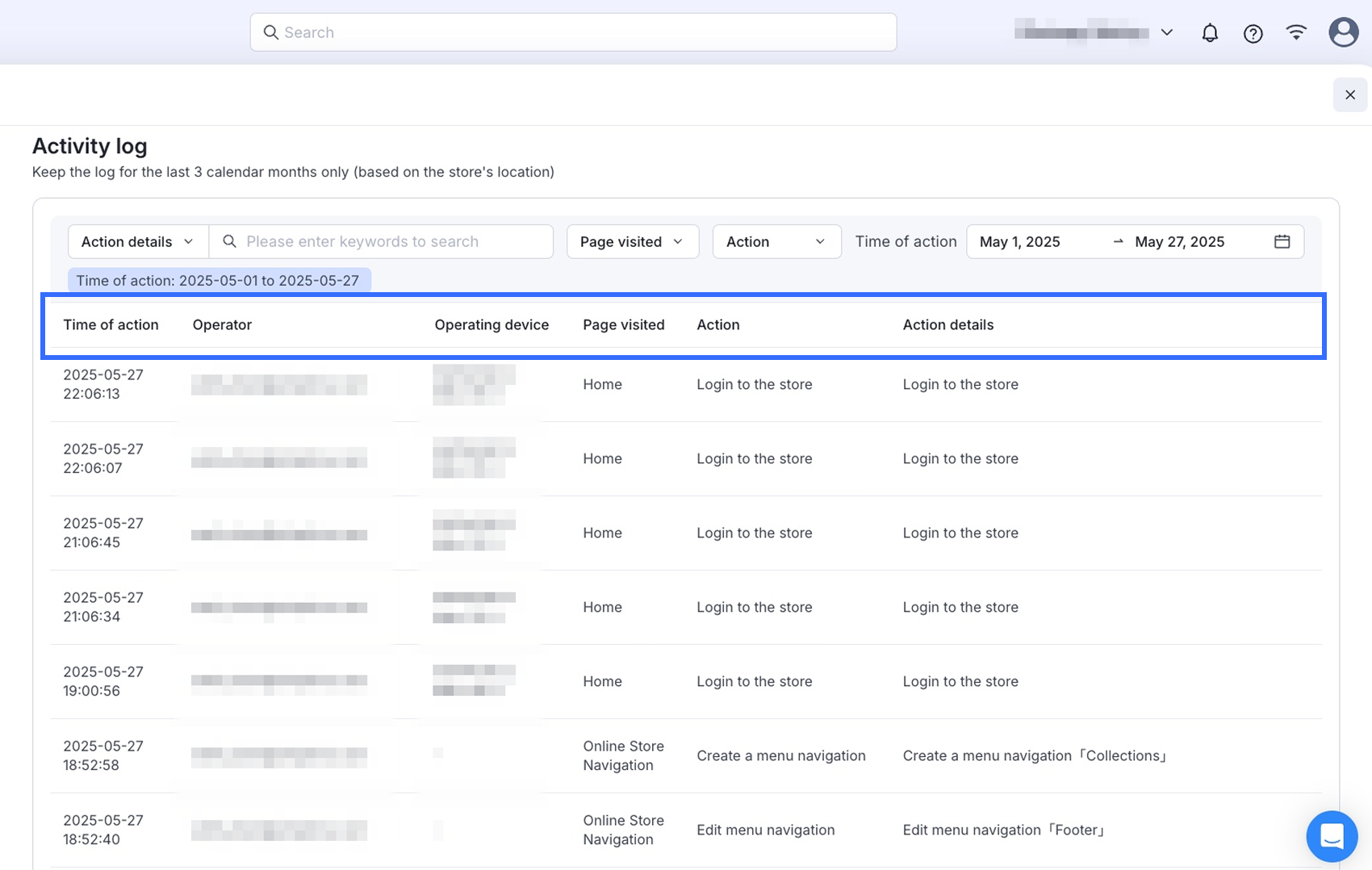The height and width of the screenshot is (870, 1372).
Task: Click the magnifier icon in keyword search
Action: pos(230,241)
